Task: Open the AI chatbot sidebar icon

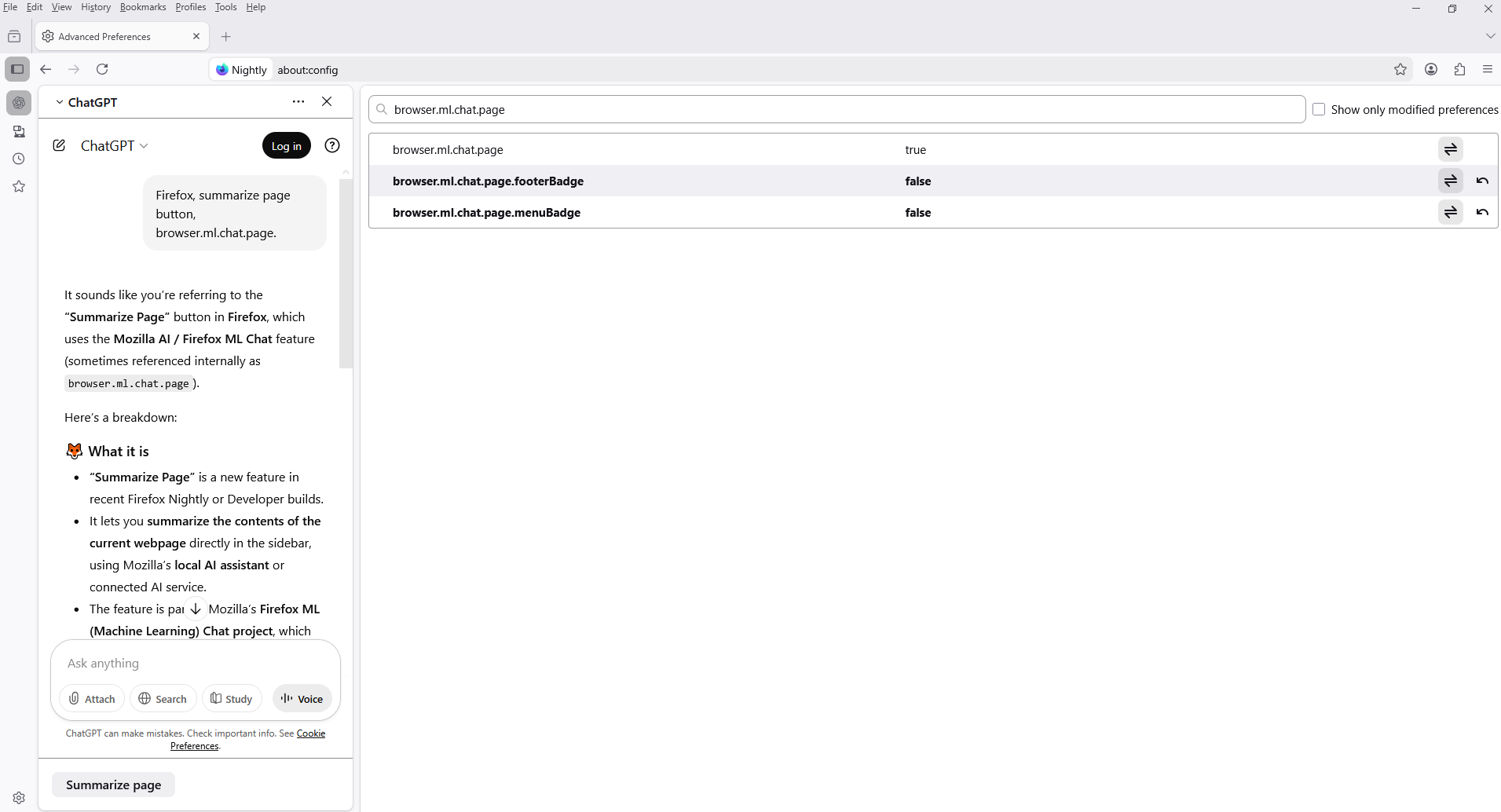Action: (x=19, y=103)
